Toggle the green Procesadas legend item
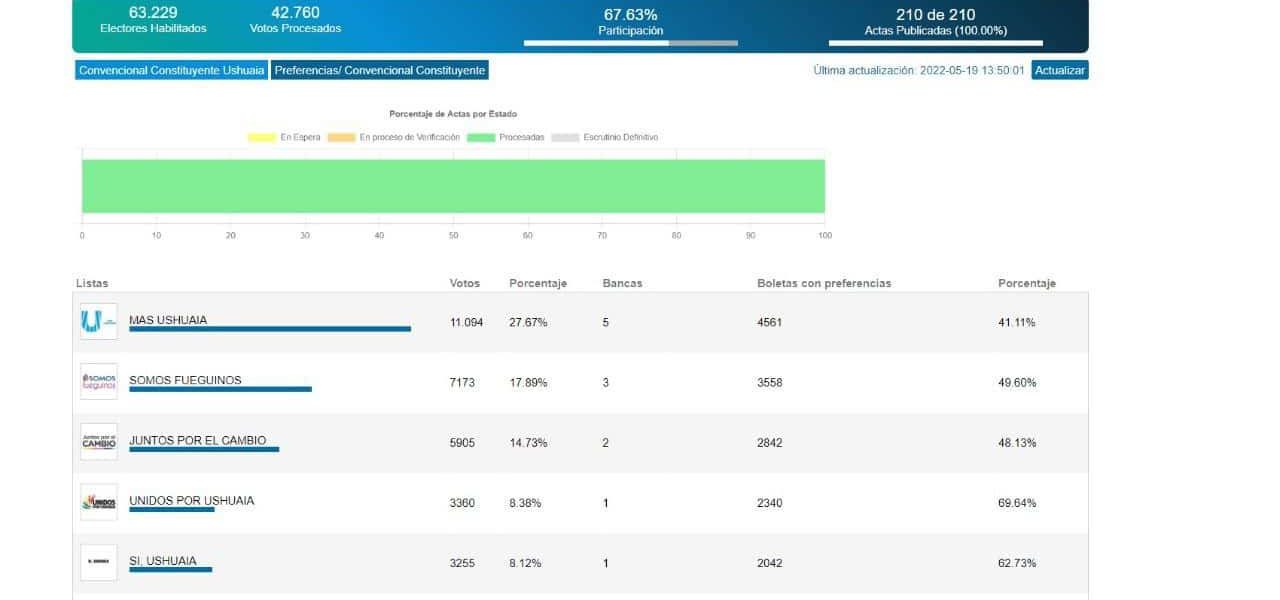The height and width of the screenshot is (600, 1280). point(506,137)
